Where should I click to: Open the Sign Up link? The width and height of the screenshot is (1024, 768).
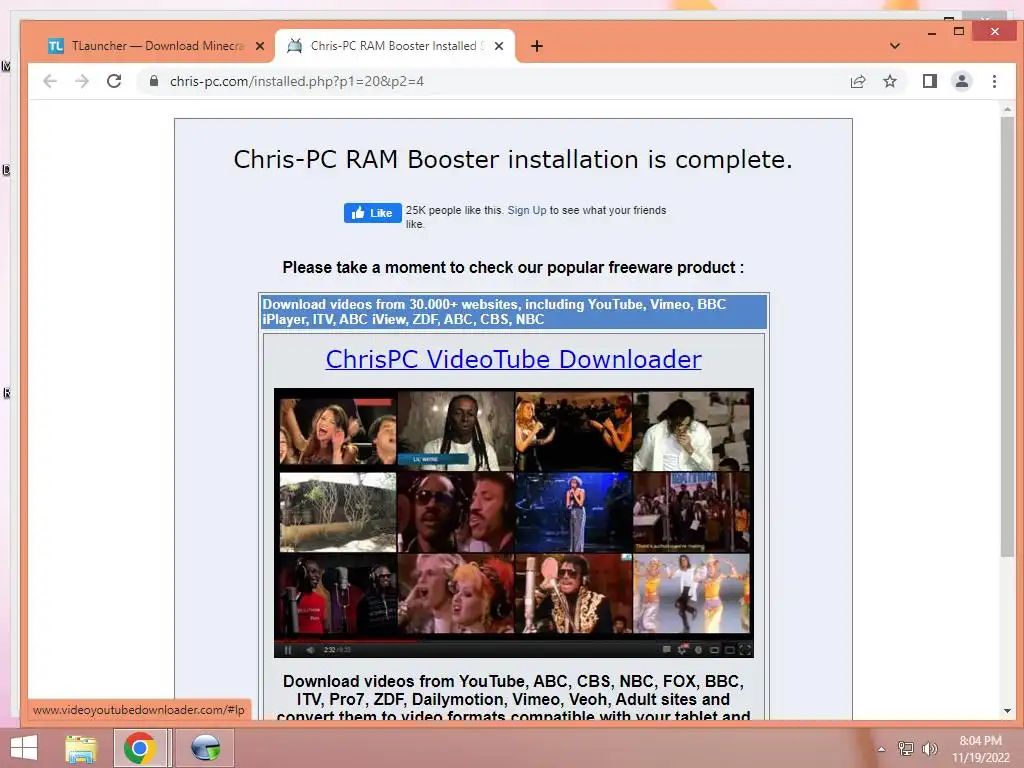(x=526, y=210)
